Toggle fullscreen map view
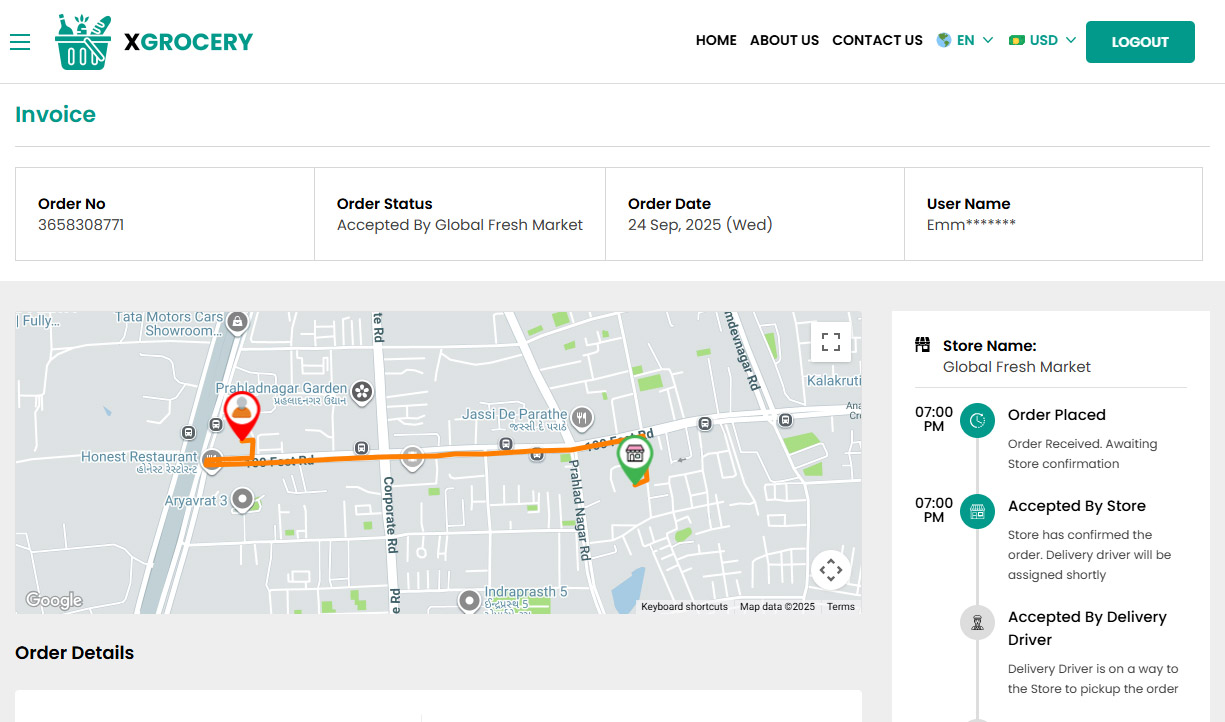The image size is (1225, 722). [830, 342]
